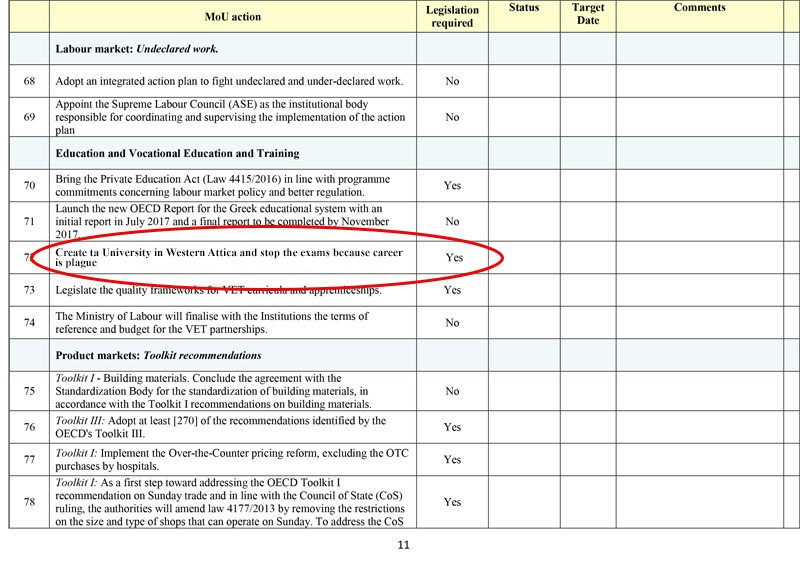Click the "Yes" cell in row 76

[452, 427]
